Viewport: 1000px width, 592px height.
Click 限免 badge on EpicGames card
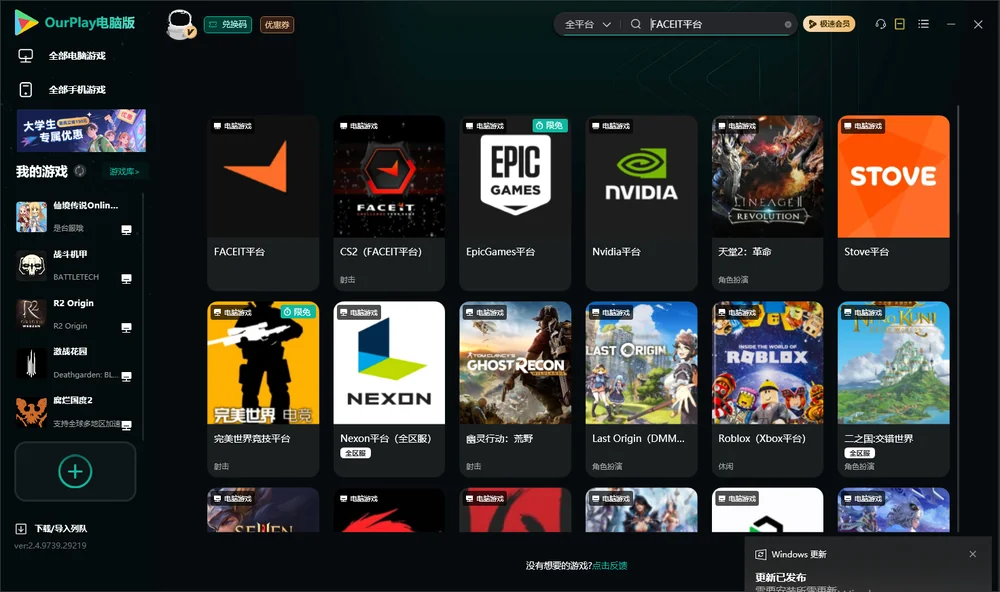(550, 126)
